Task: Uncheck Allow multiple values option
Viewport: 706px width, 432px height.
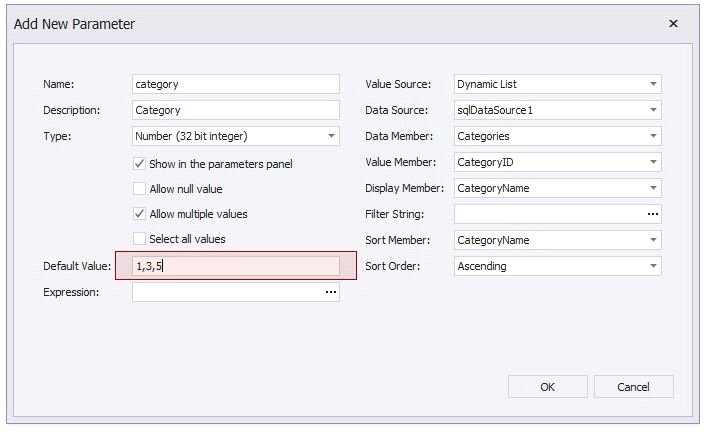Action: [140, 214]
